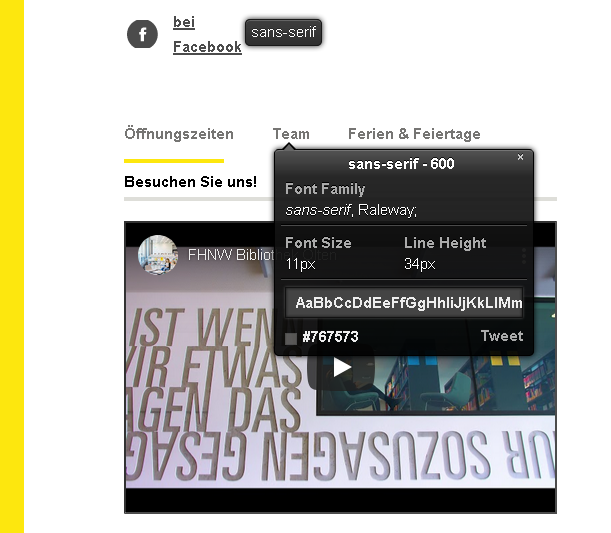Click the "sans-serif - 600" popup title
This screenshot has width=611, height=533.
tap(401, 164)
